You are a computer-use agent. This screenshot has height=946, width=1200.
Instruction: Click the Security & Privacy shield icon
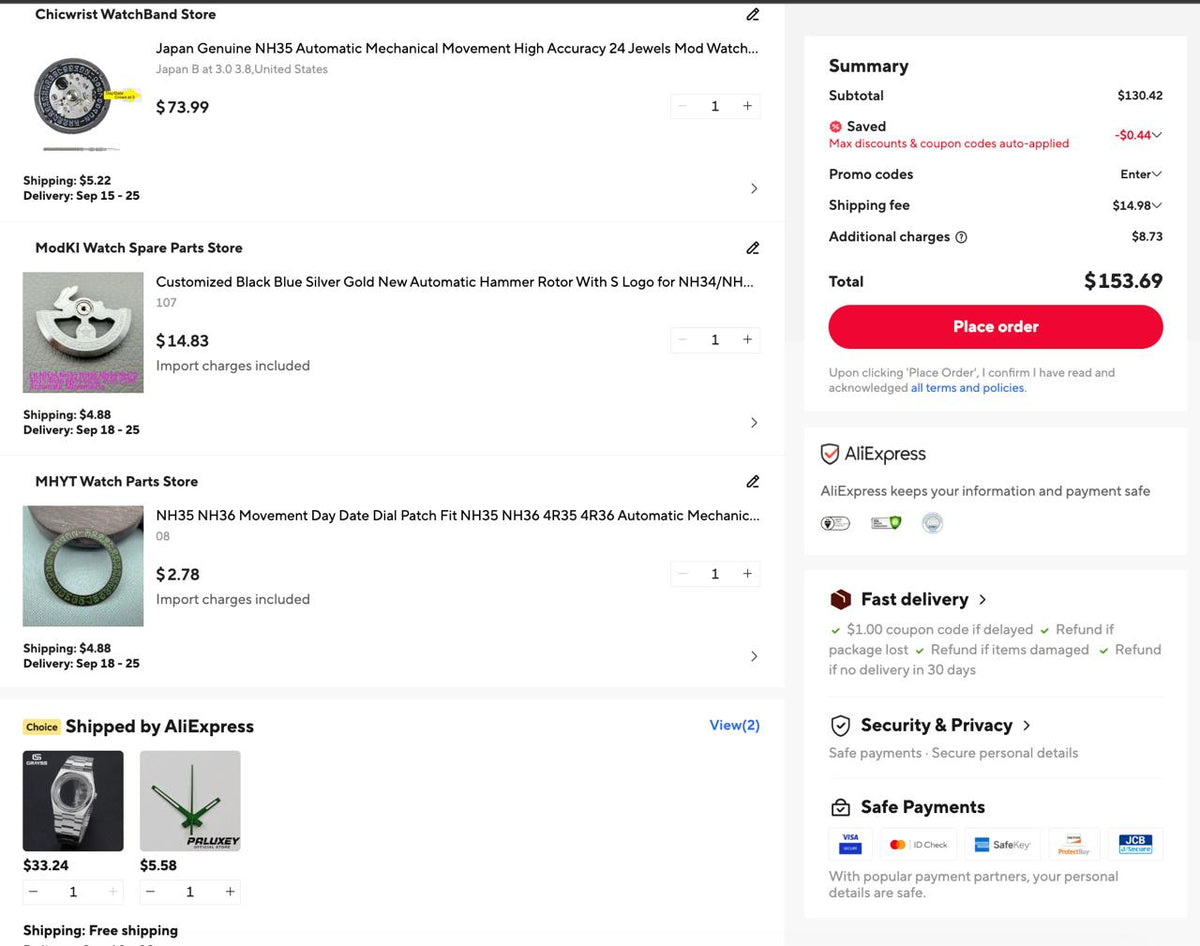840,726
